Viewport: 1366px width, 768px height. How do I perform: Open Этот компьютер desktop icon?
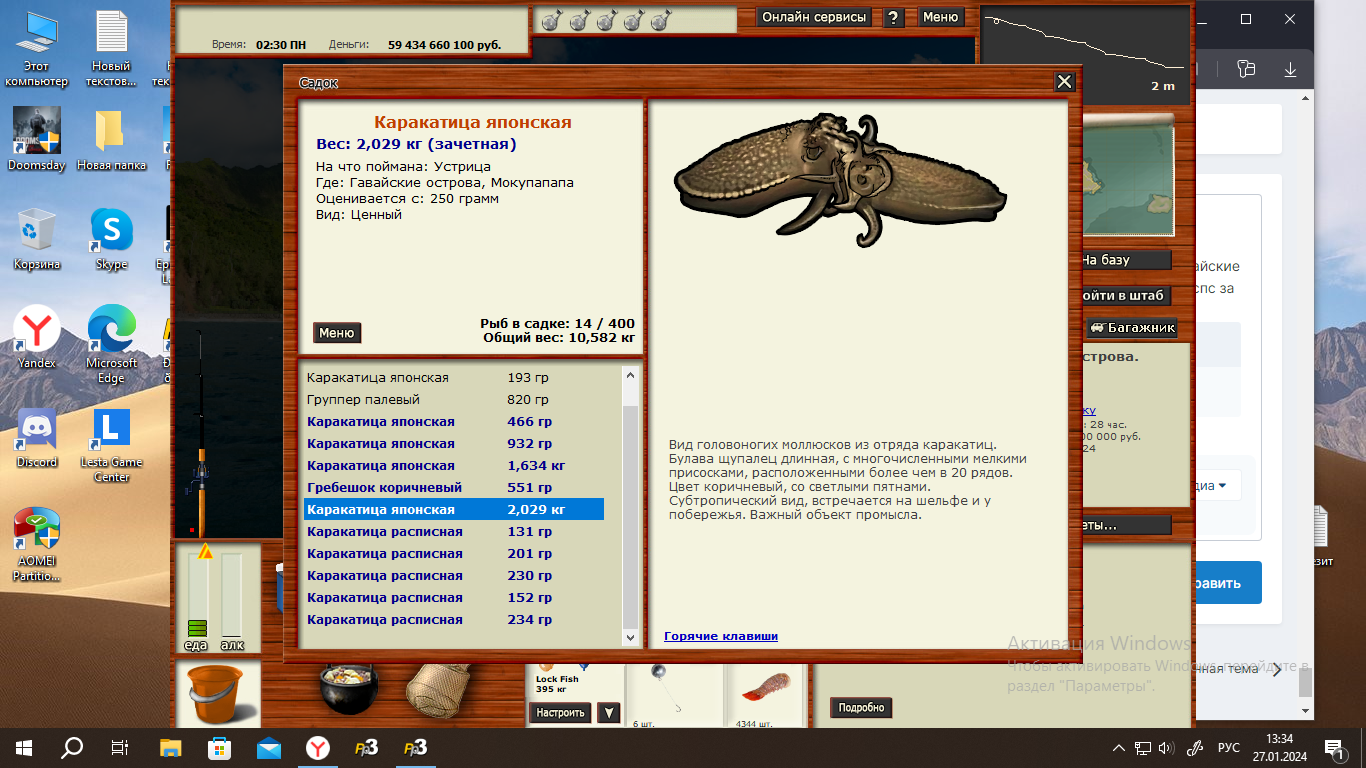36,50
